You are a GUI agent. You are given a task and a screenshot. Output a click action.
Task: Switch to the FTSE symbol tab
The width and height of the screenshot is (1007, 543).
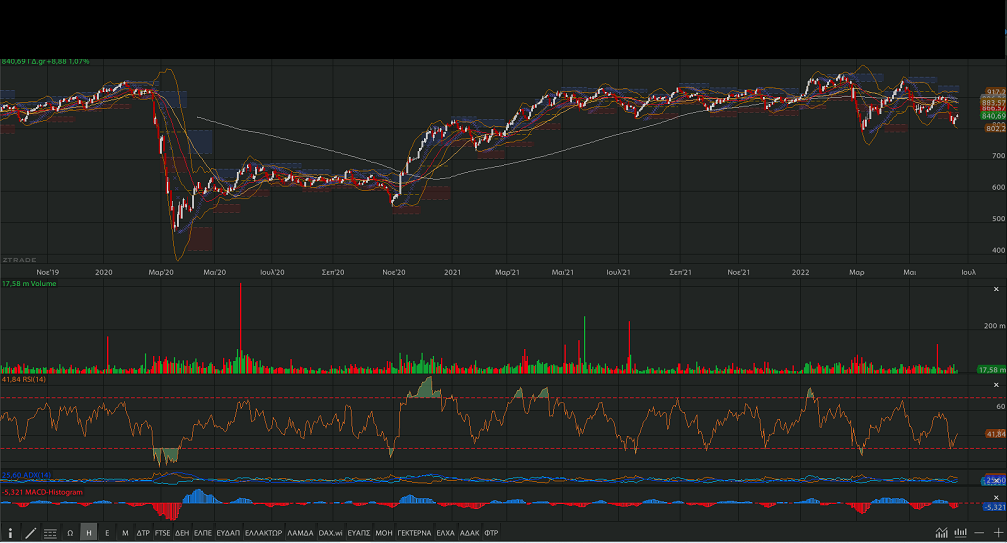click(163, 533)
